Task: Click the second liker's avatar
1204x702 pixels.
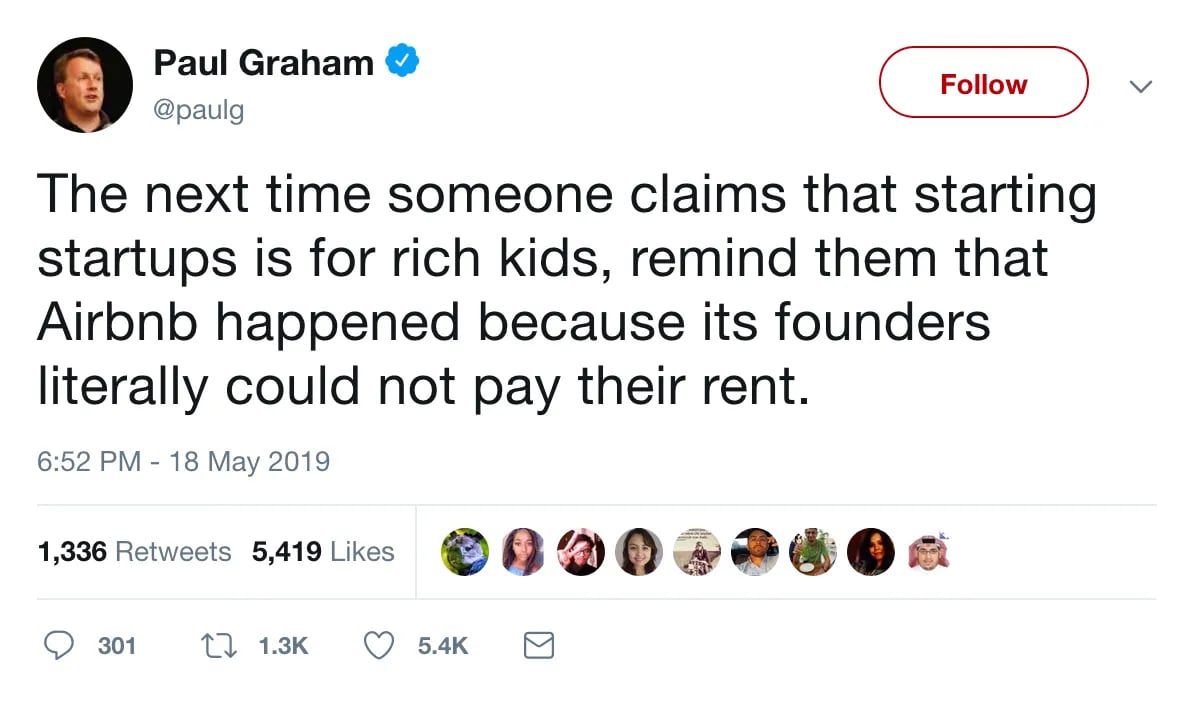Action: click(x=523, y=552)
